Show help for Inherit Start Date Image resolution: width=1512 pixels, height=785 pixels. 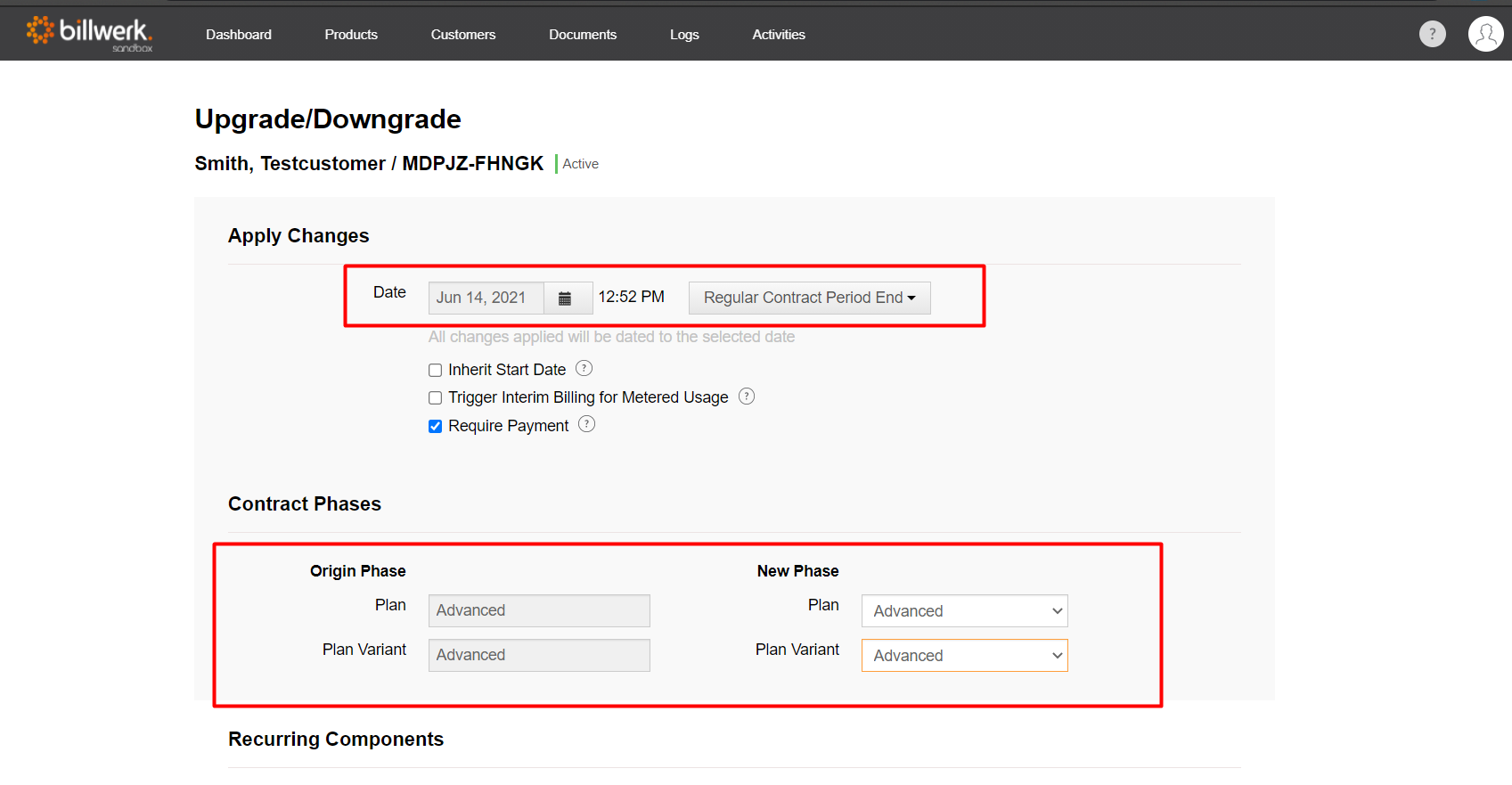[x=584, y=368]
